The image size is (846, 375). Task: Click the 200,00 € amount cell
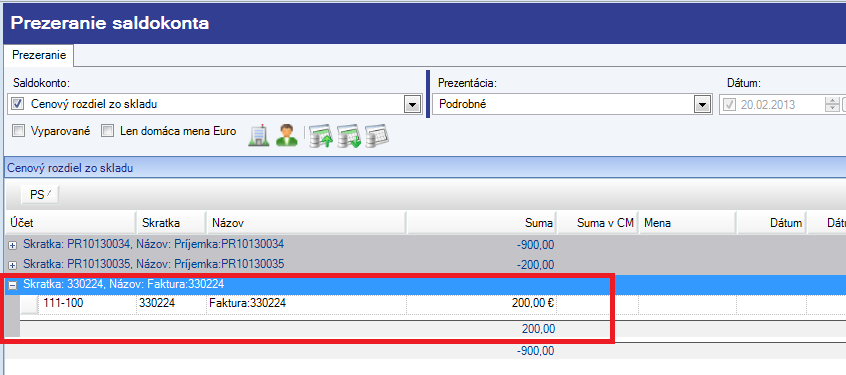click(481, 304)
